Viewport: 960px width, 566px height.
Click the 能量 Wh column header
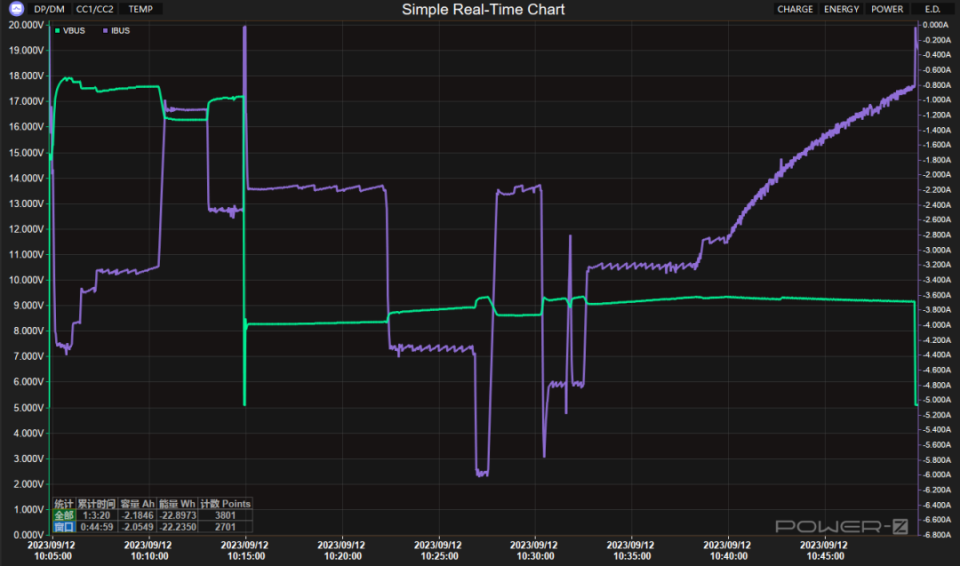[178, 504]
